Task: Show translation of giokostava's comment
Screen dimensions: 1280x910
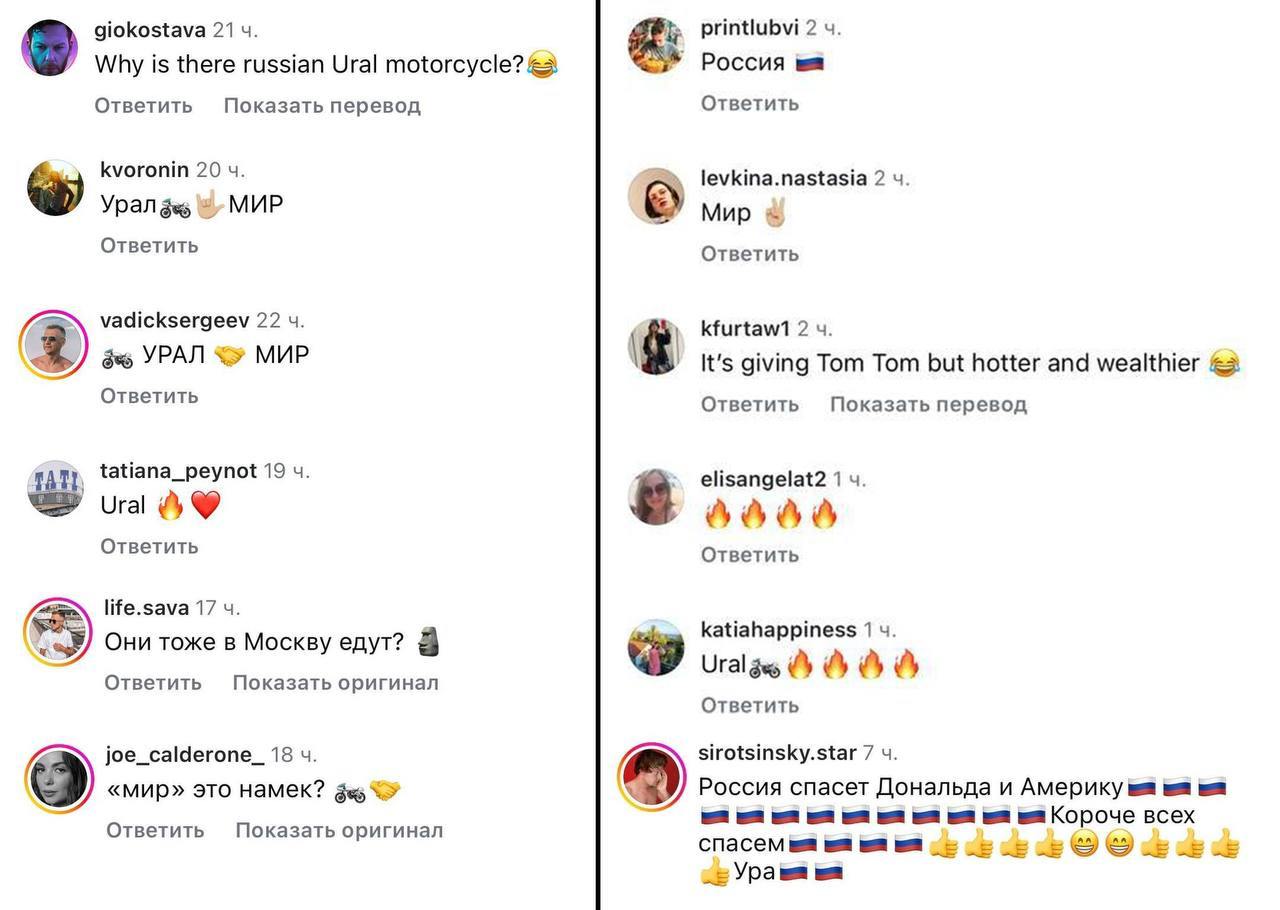Action: click(x=322, y=105)
